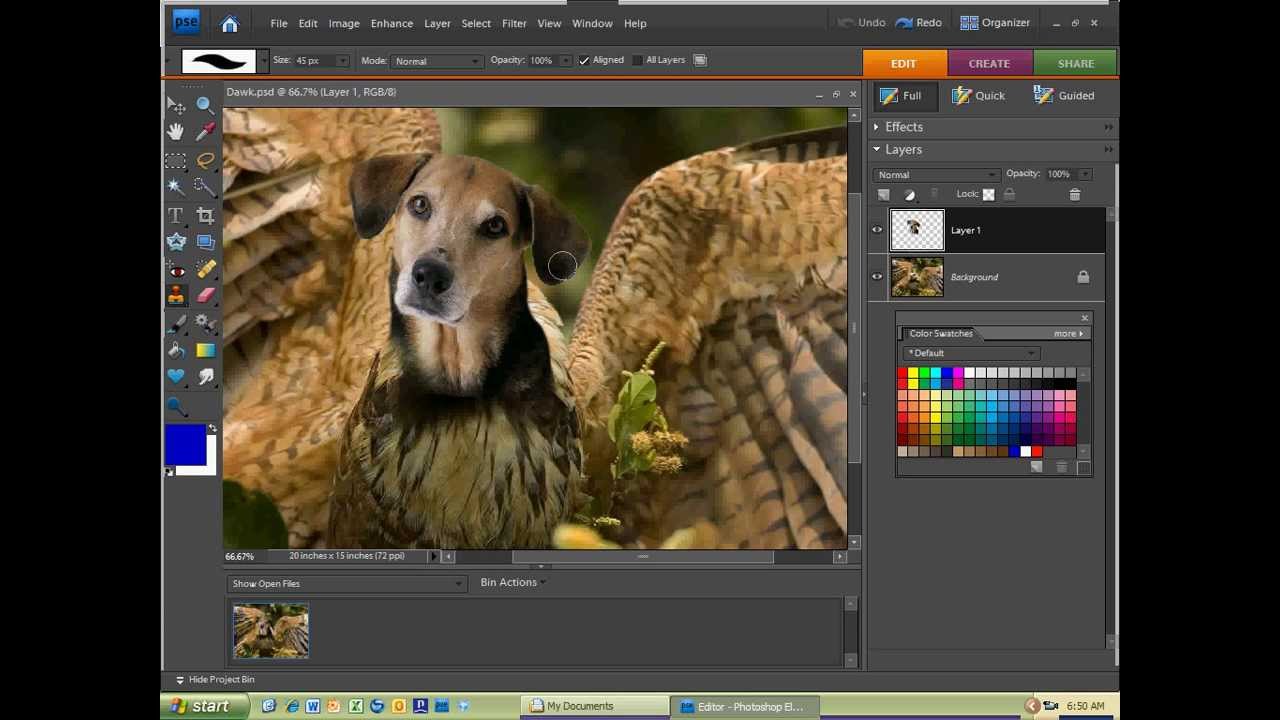Uncheck the Aligned checkbox
The width and height of the screenshot is (1280, 720).
584,60
